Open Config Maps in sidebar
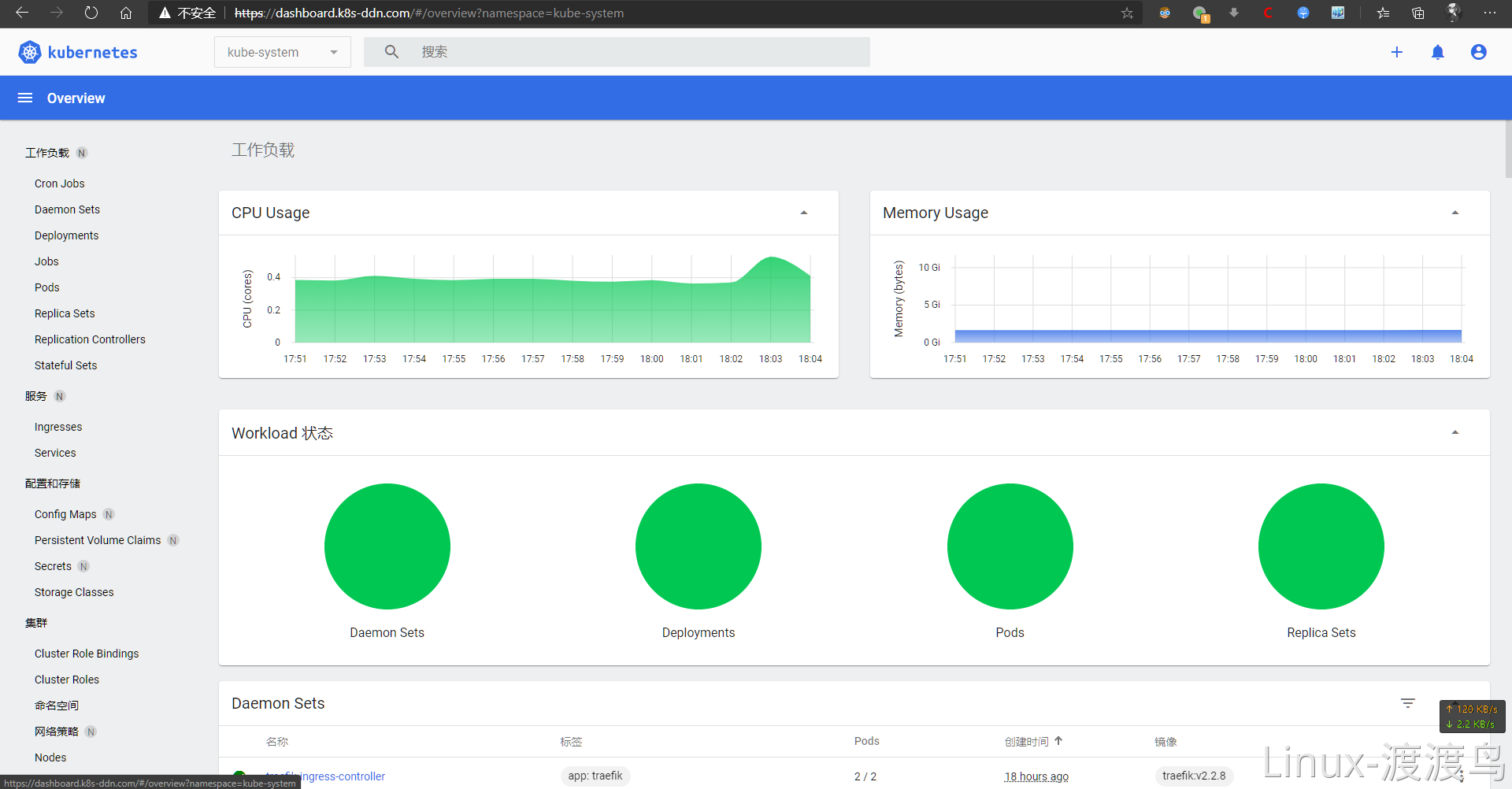This screenshot has height=789, width=1512. (x=65, y=514)
